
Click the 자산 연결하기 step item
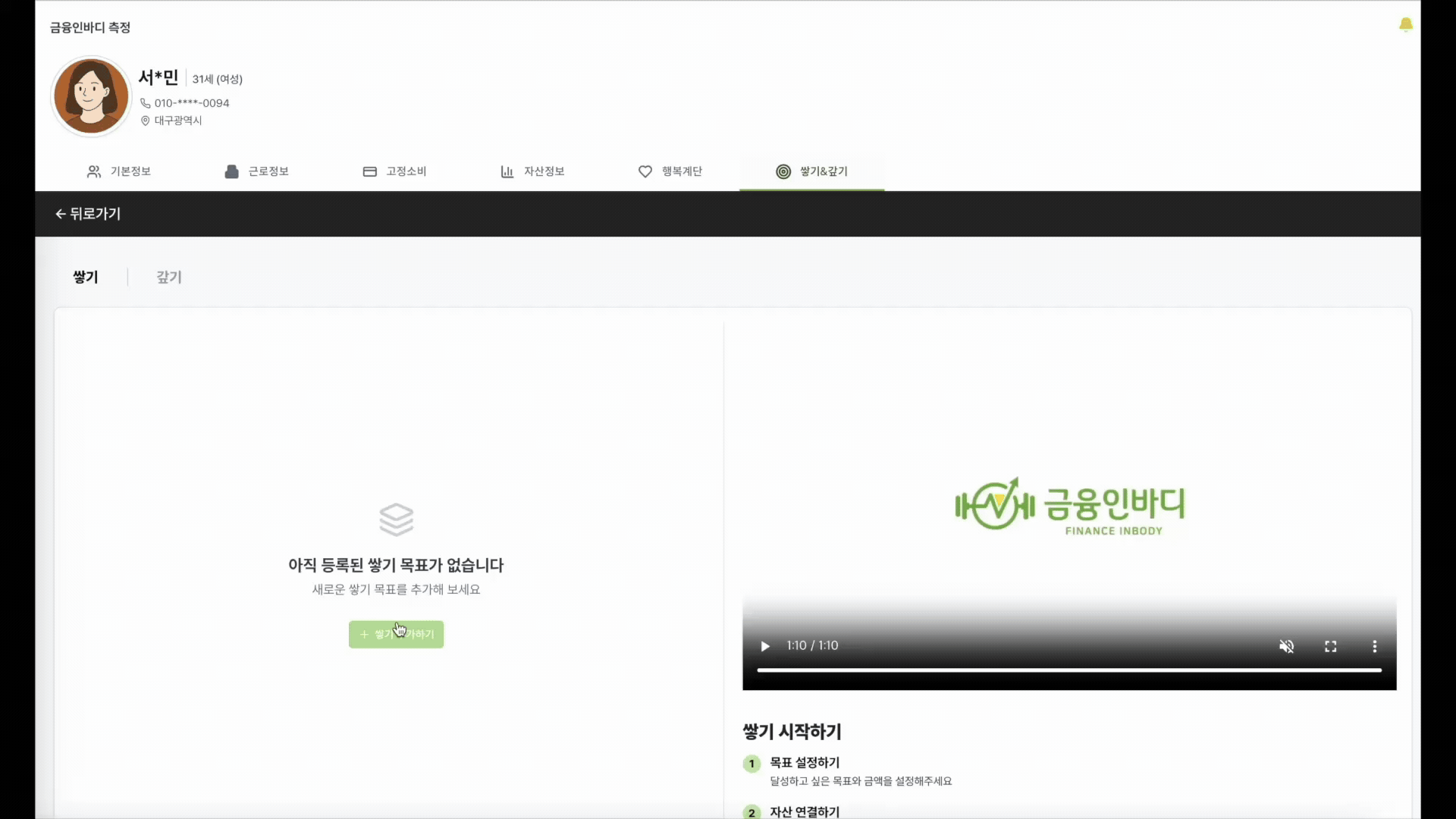(804, 811)
